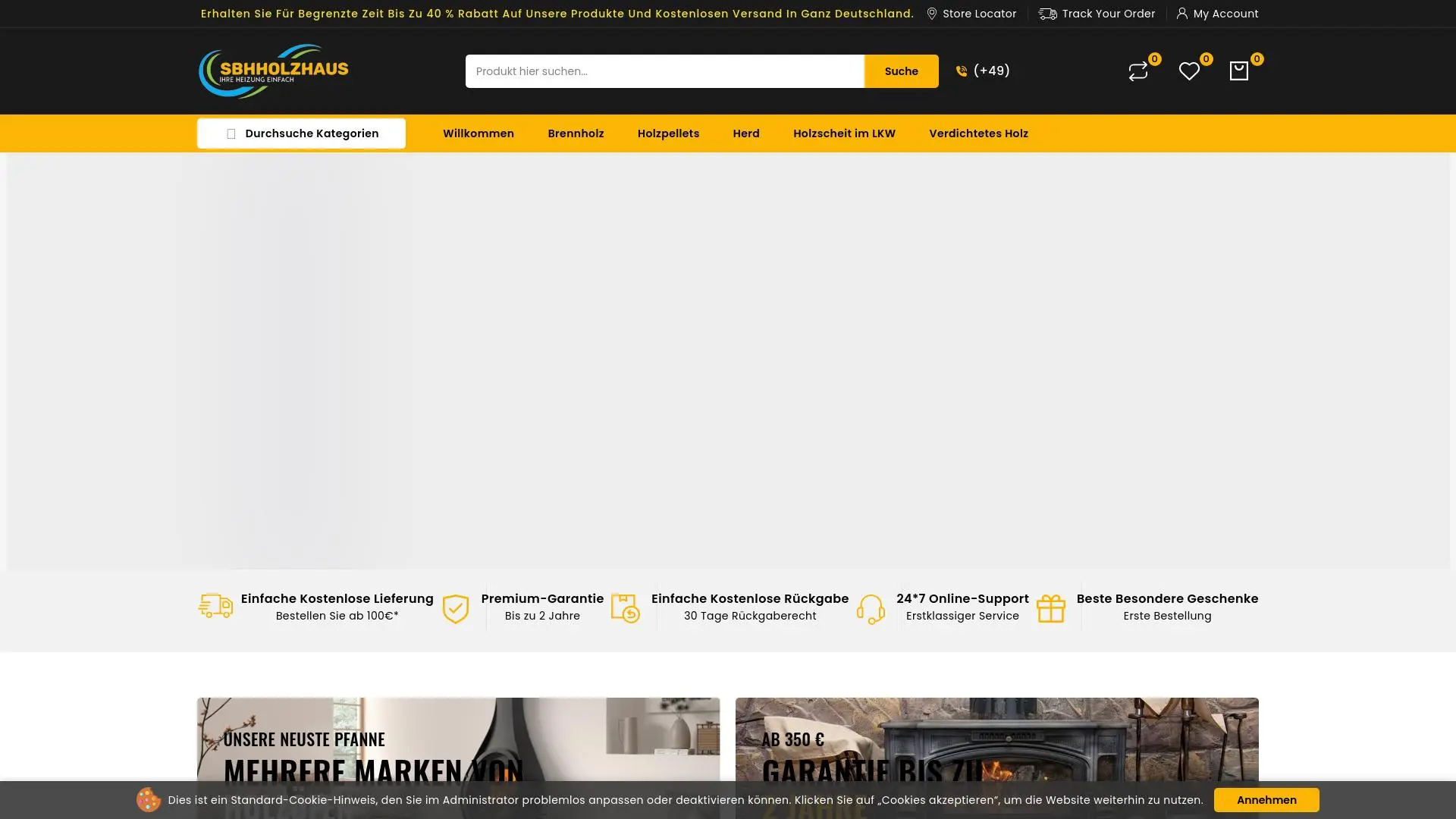Click the online support headset icon

point(871,608)
